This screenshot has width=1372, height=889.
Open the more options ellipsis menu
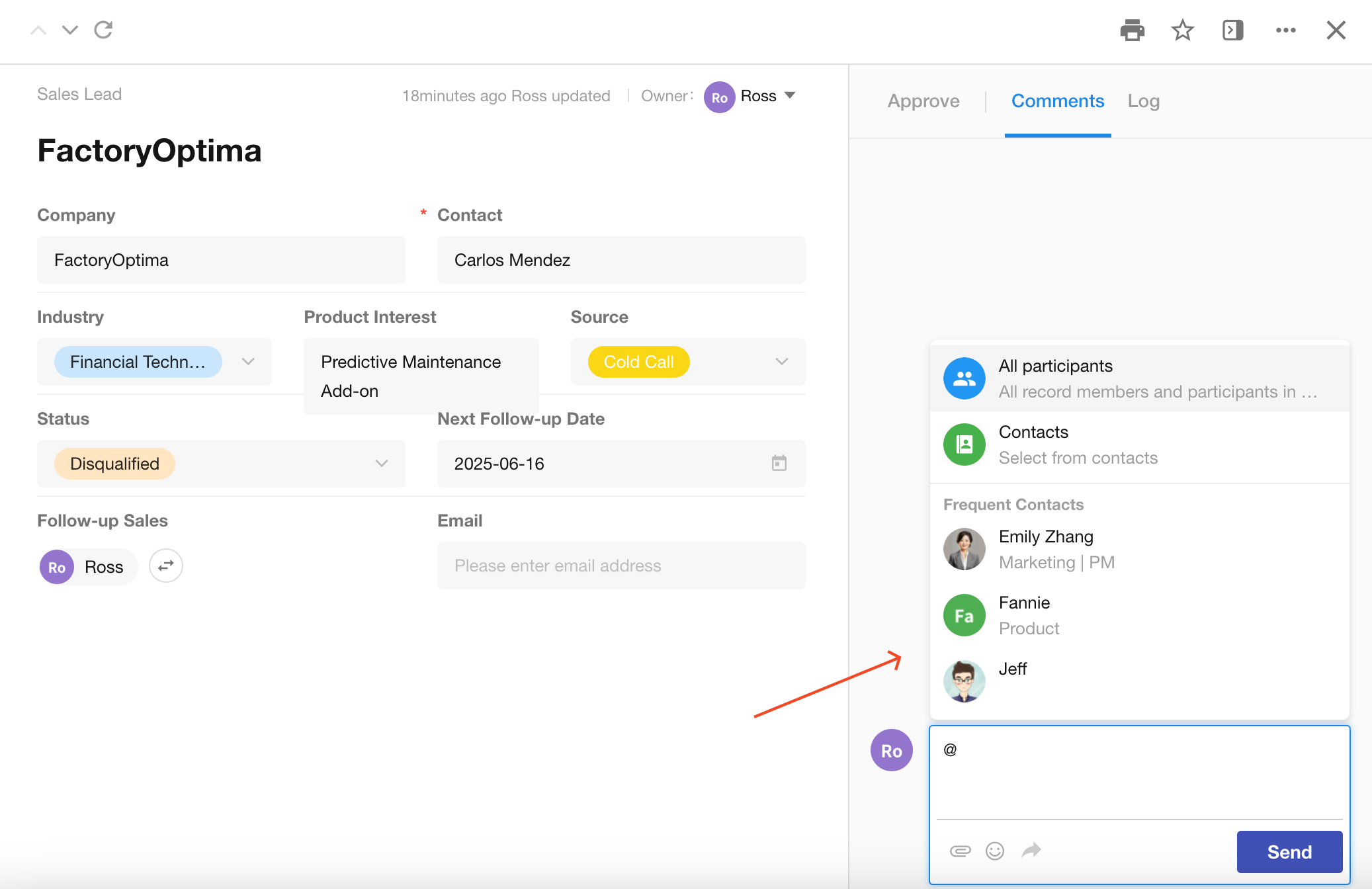pyautogui.click(x=1285, y=30)
